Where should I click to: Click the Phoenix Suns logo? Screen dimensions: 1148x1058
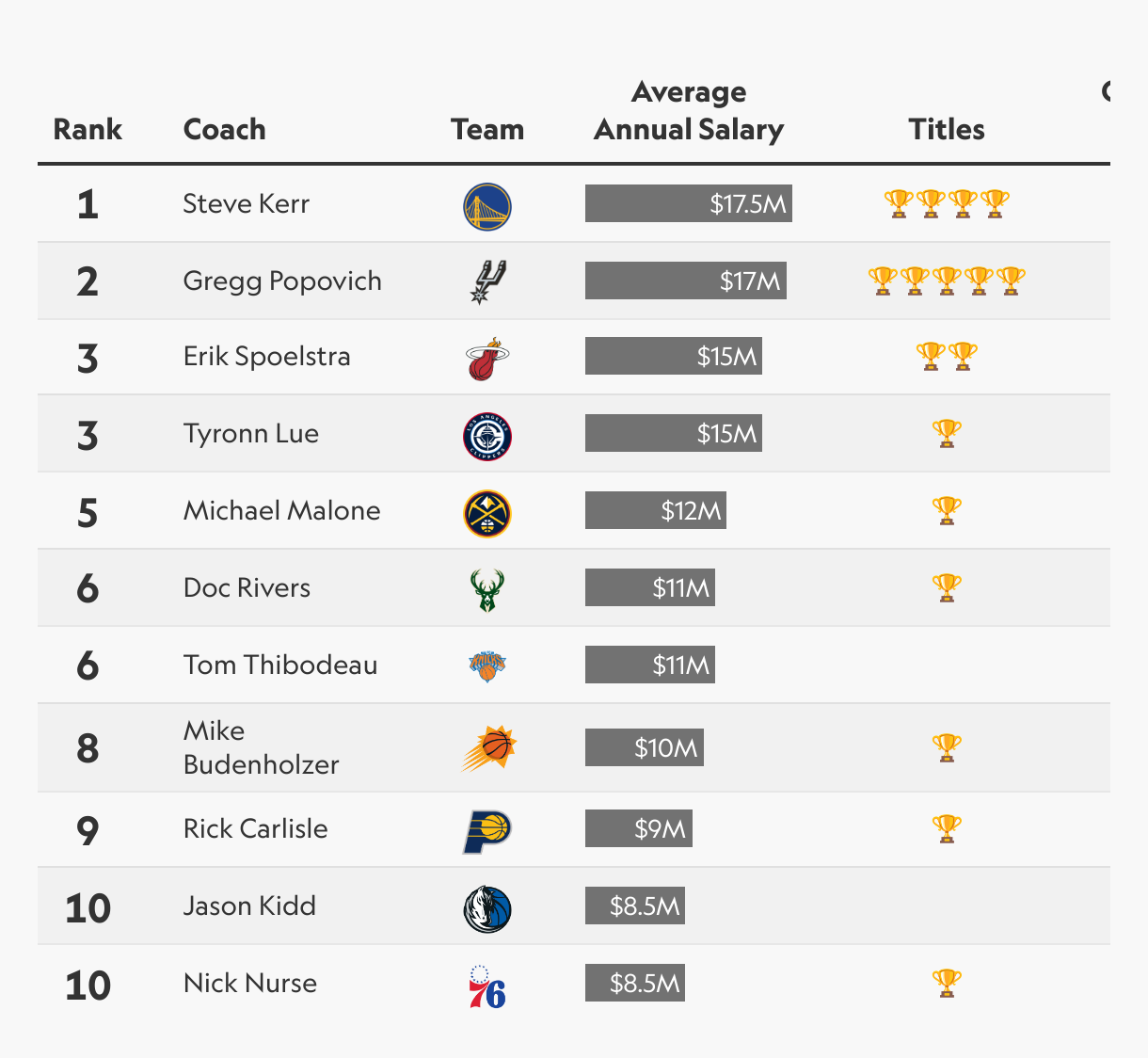coord(489,749)
